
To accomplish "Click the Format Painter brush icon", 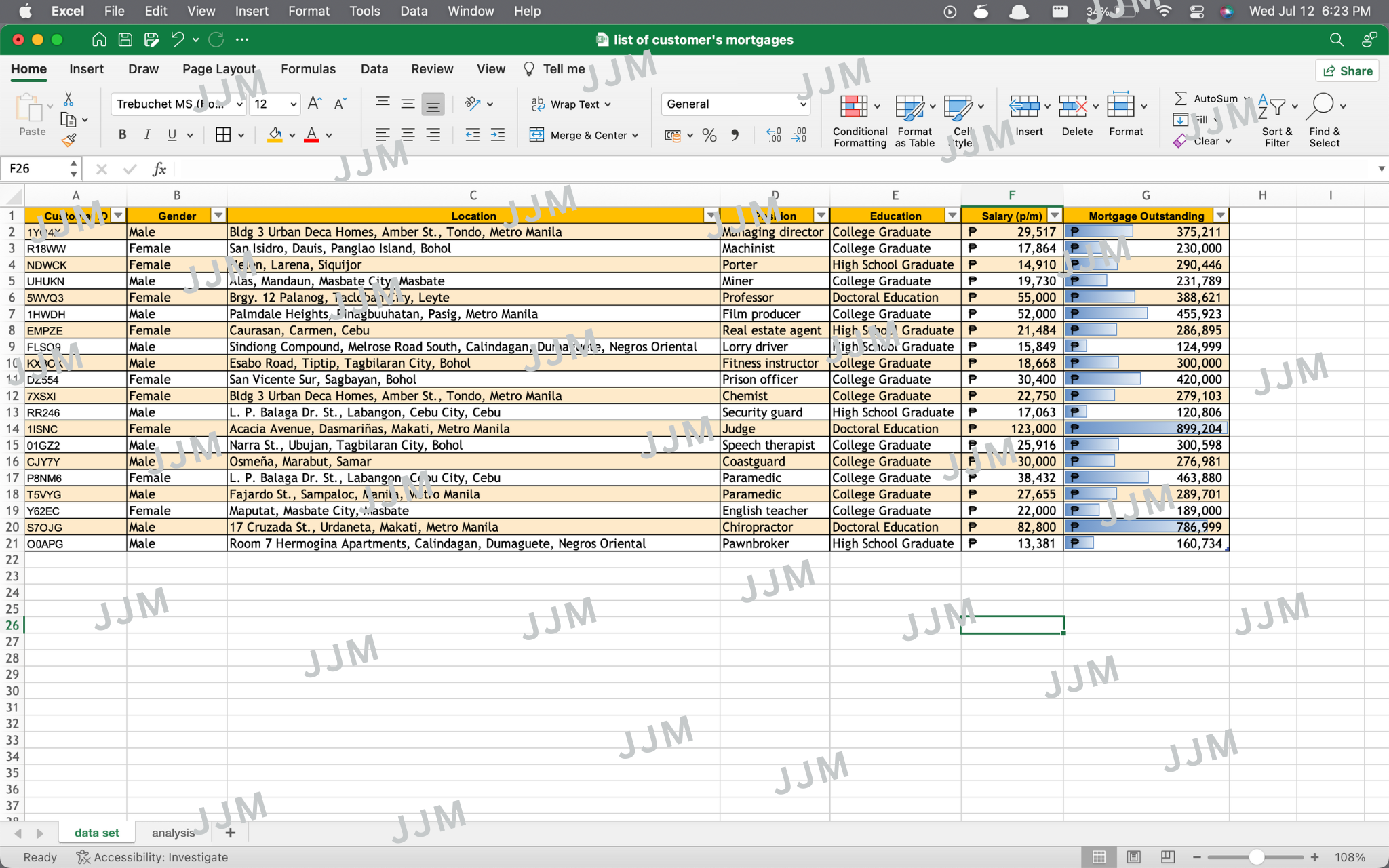I will coord(69,140).
